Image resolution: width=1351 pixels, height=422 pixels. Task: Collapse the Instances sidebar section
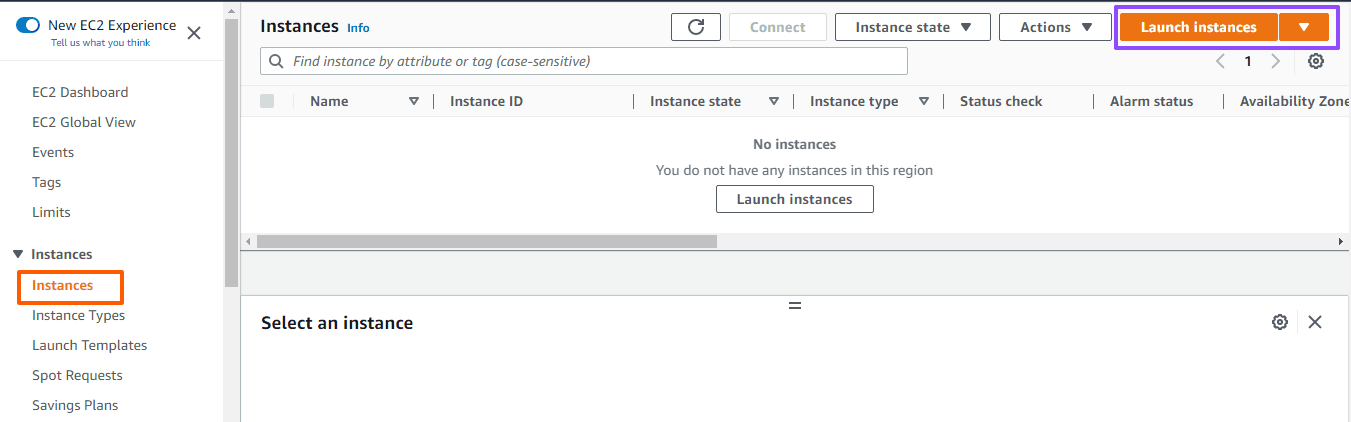[x=18, y=254]
